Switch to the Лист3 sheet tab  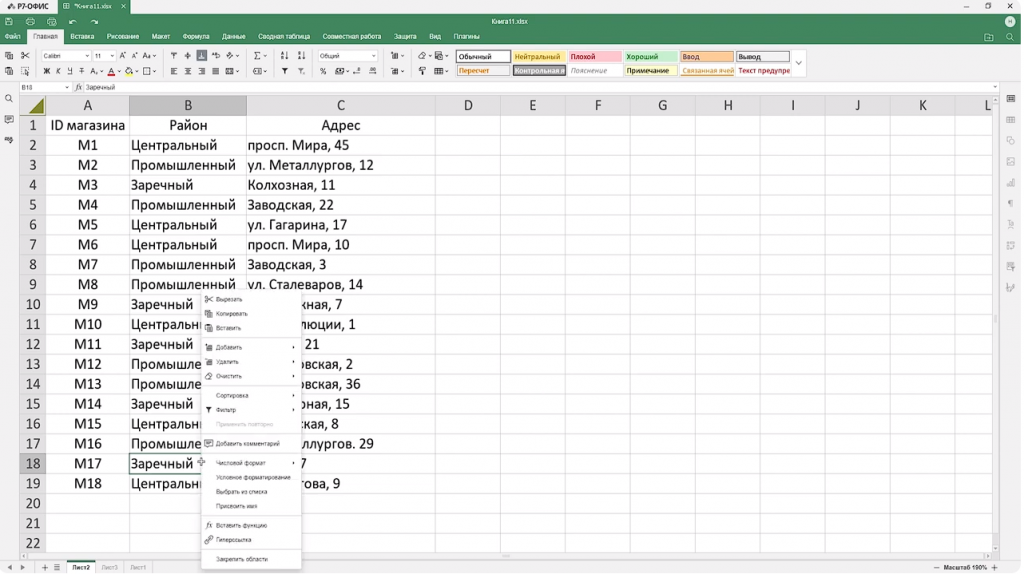(110, 567)
